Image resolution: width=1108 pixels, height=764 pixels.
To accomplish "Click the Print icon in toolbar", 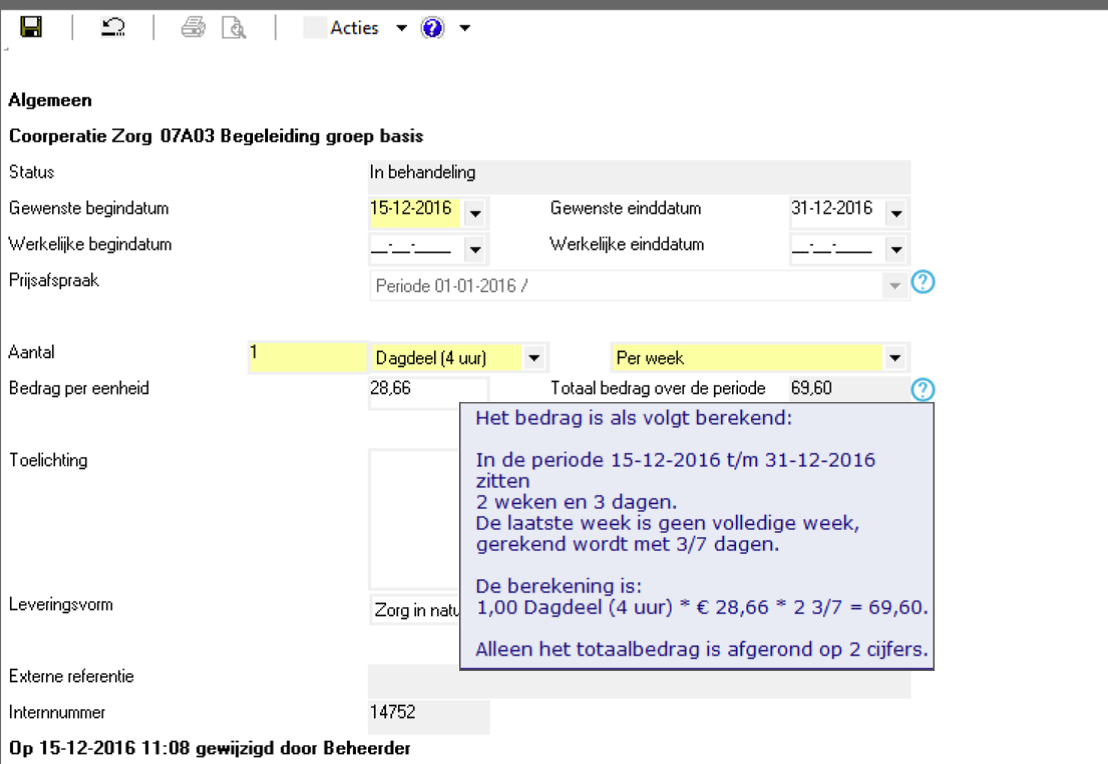I will (193, 28).
